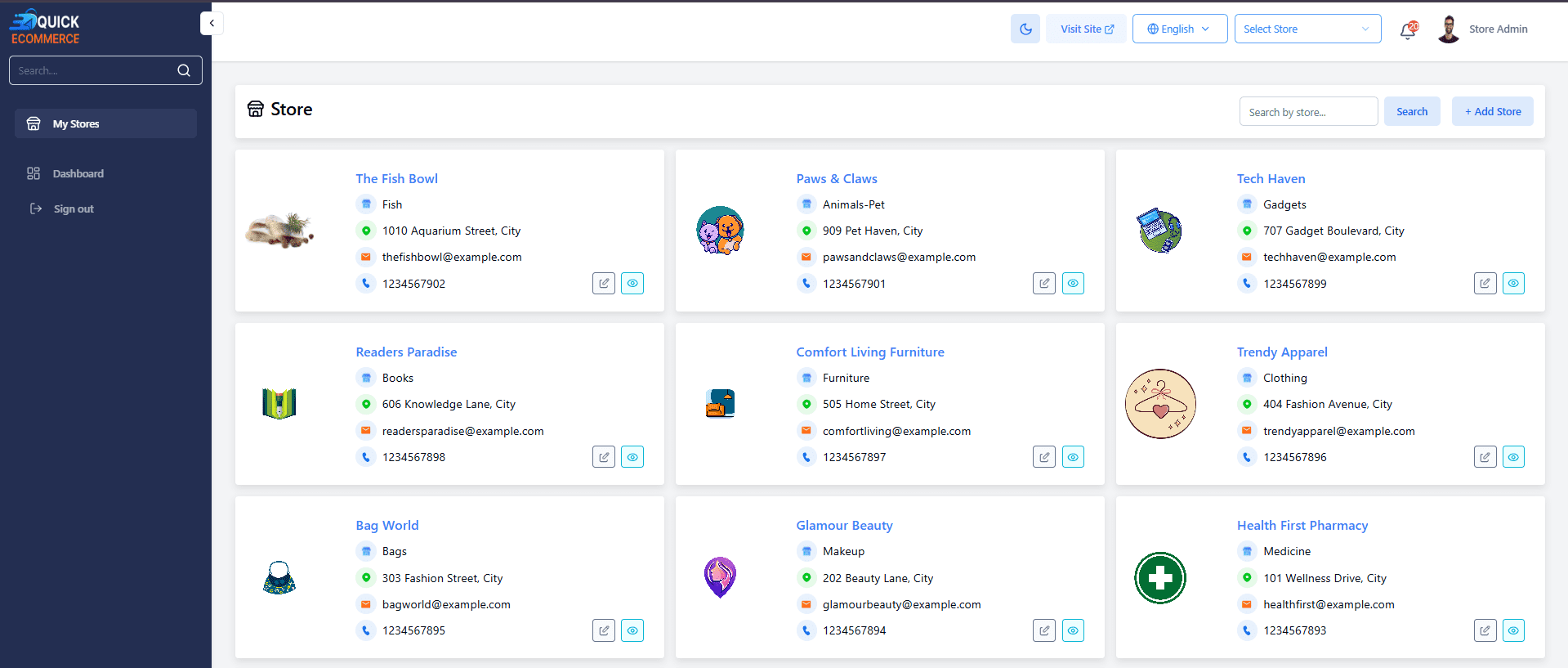Click Store Admin profile avatar
Image resolution: width=1568 pixels, height=668 pixels.
click(x=1449, y=29)
